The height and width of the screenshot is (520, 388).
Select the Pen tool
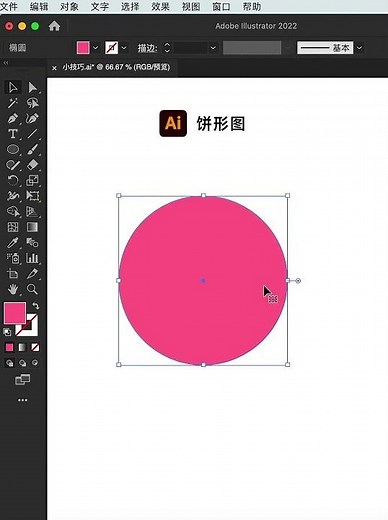(13, 118)
